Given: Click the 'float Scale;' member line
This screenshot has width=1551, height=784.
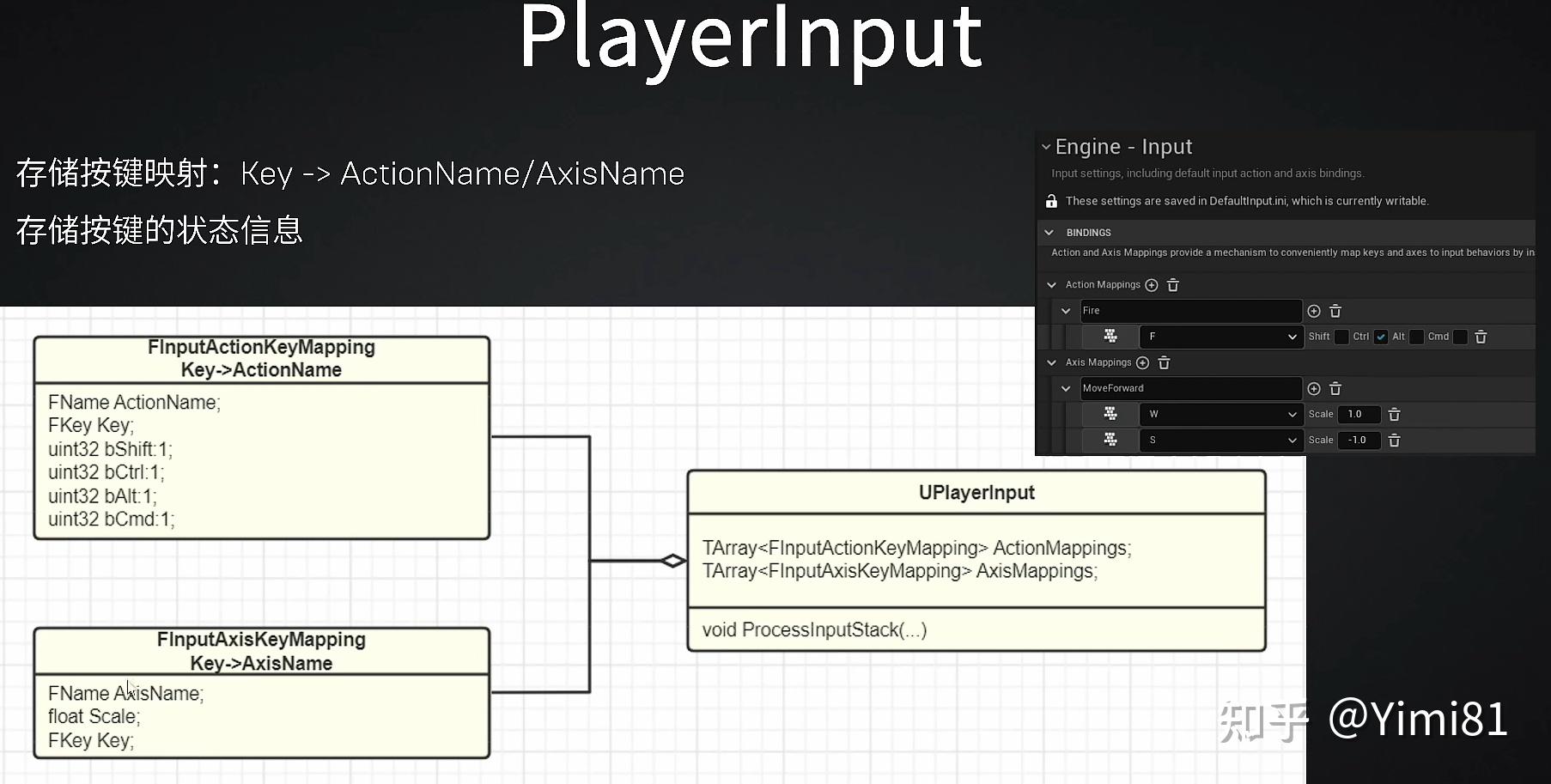Looking at the screenshot, I should (x=94, y=717).
